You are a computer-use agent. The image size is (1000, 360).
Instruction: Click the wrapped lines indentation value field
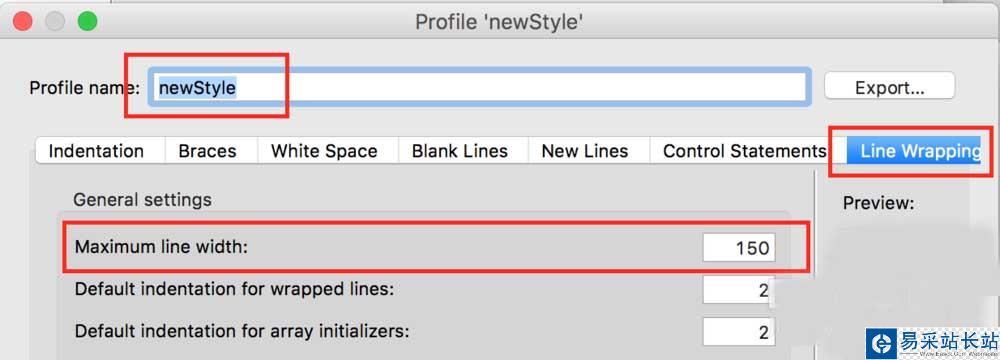[739, 290]
